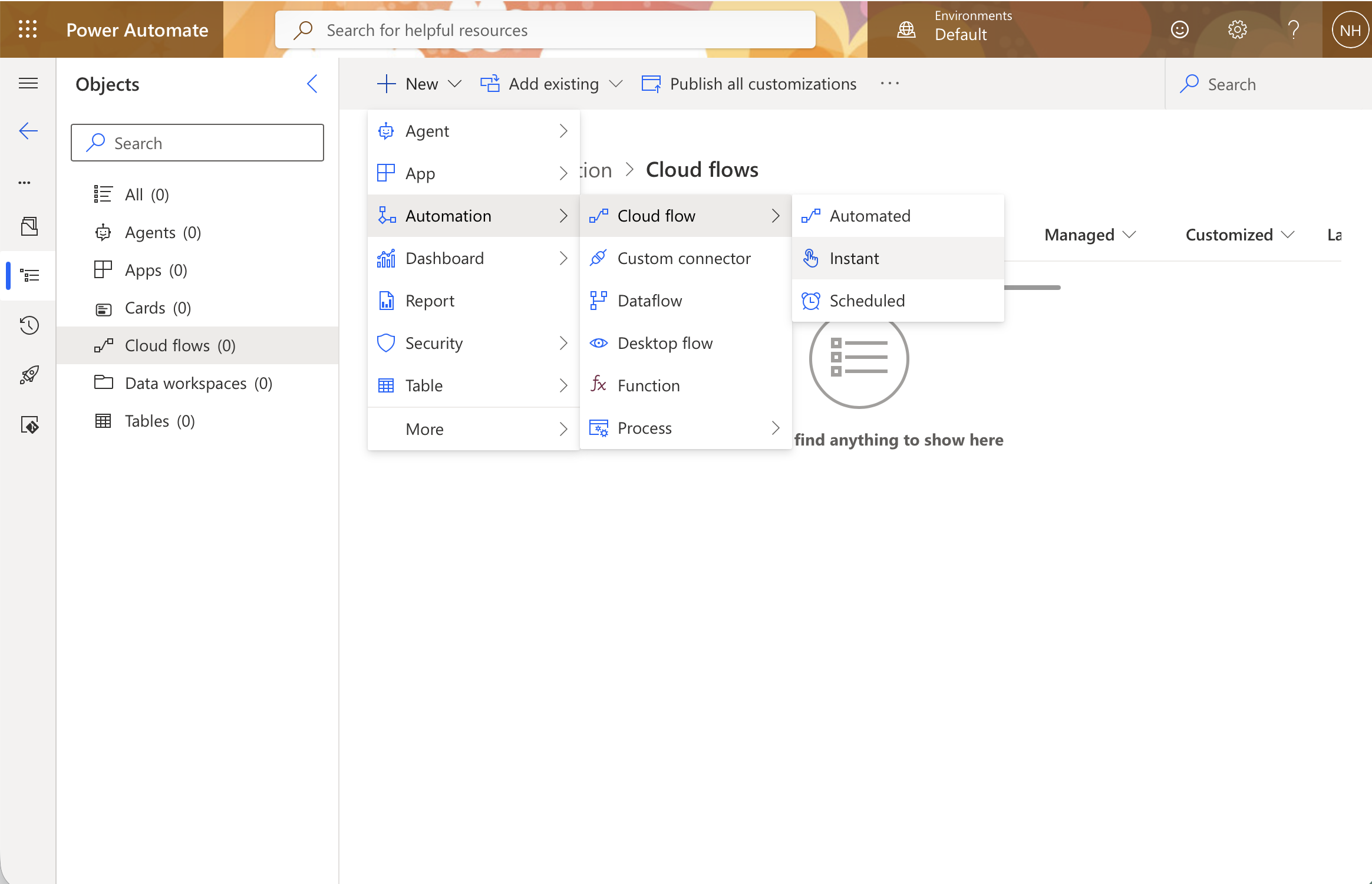Collapse the Objects panel with chevron
Viewport: 1372px width, 884px height.
(312, 84)
